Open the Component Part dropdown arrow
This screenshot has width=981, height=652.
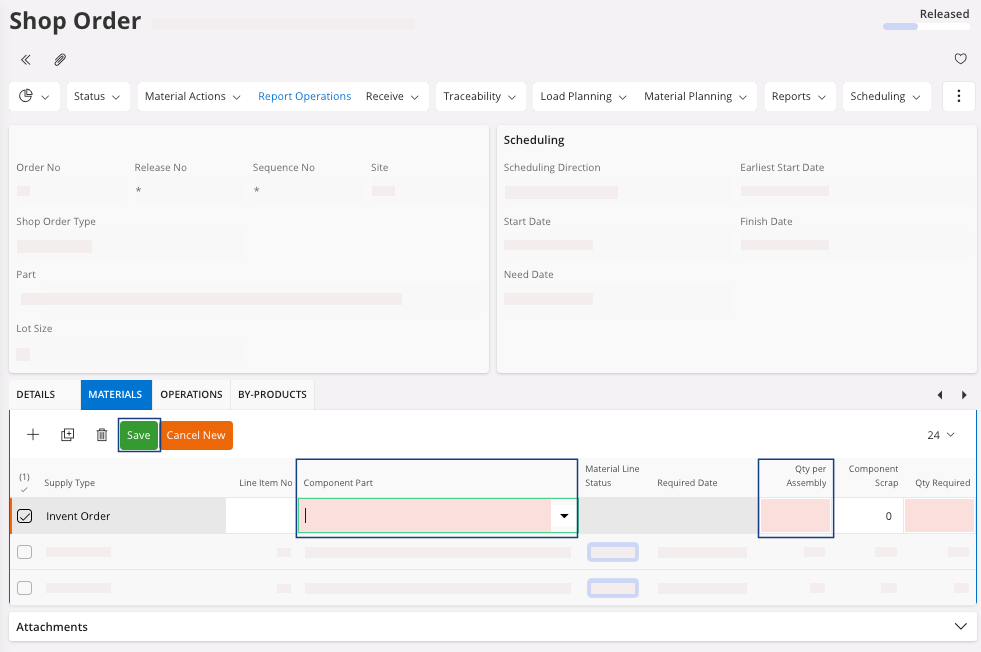564,516
